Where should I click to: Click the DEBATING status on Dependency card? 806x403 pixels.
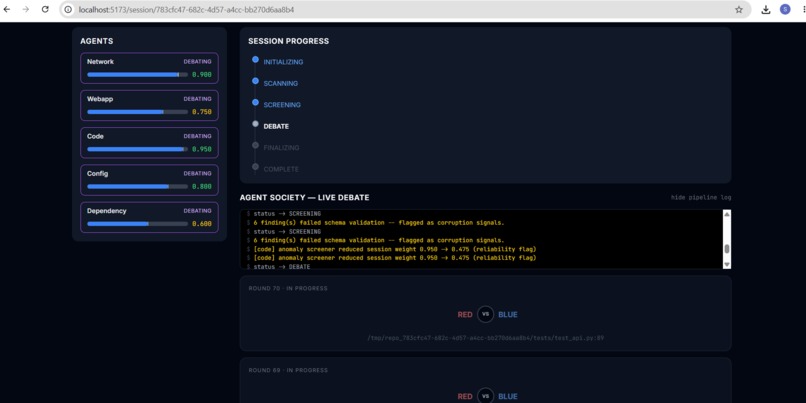(197, 211)
